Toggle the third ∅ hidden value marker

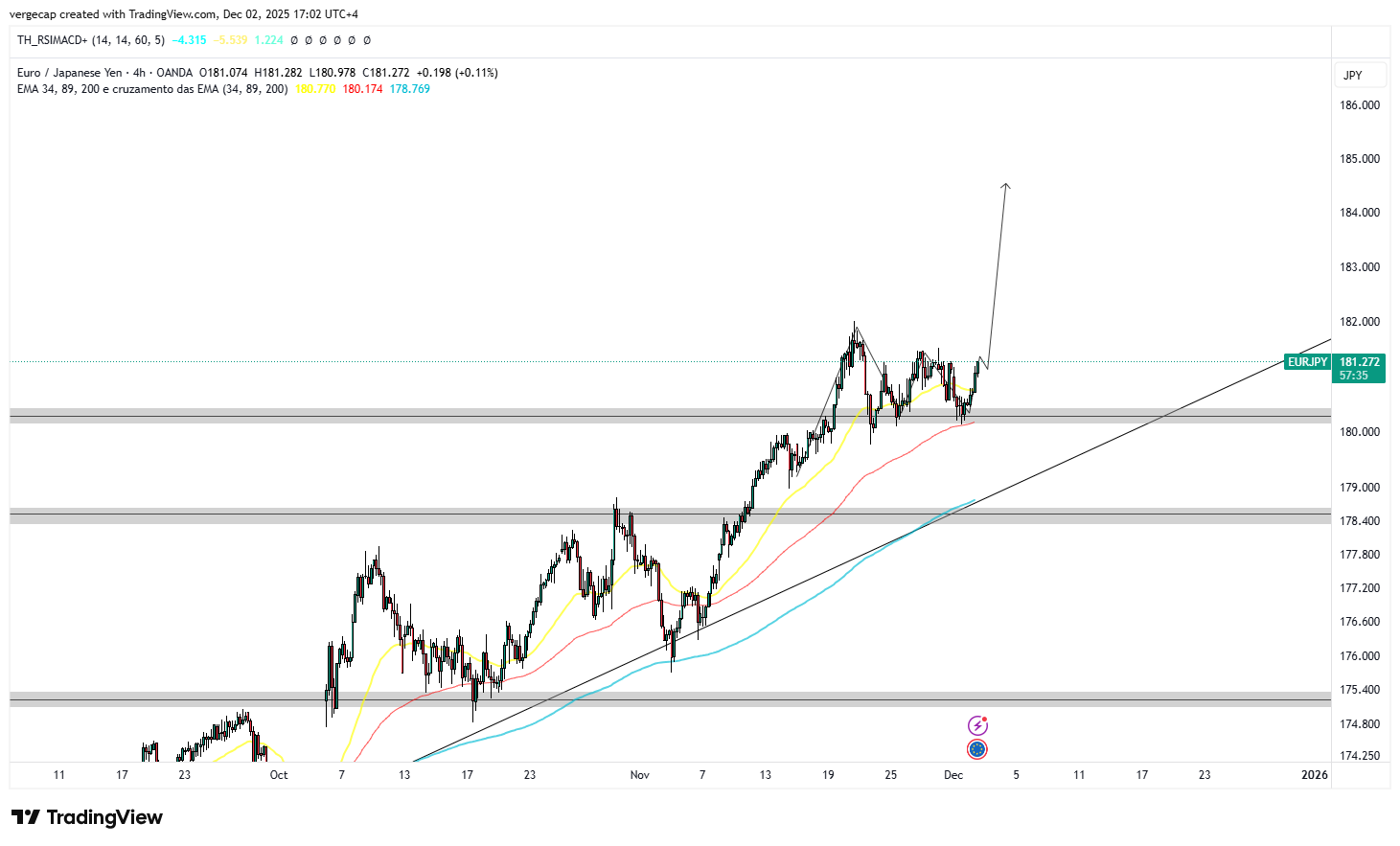point(322,41)
